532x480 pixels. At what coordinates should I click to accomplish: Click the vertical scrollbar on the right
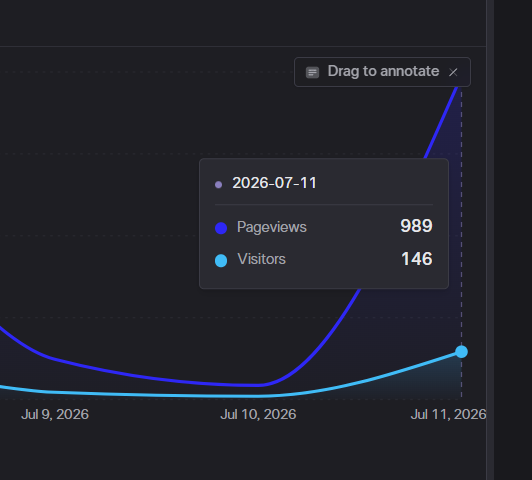[490, 240]
